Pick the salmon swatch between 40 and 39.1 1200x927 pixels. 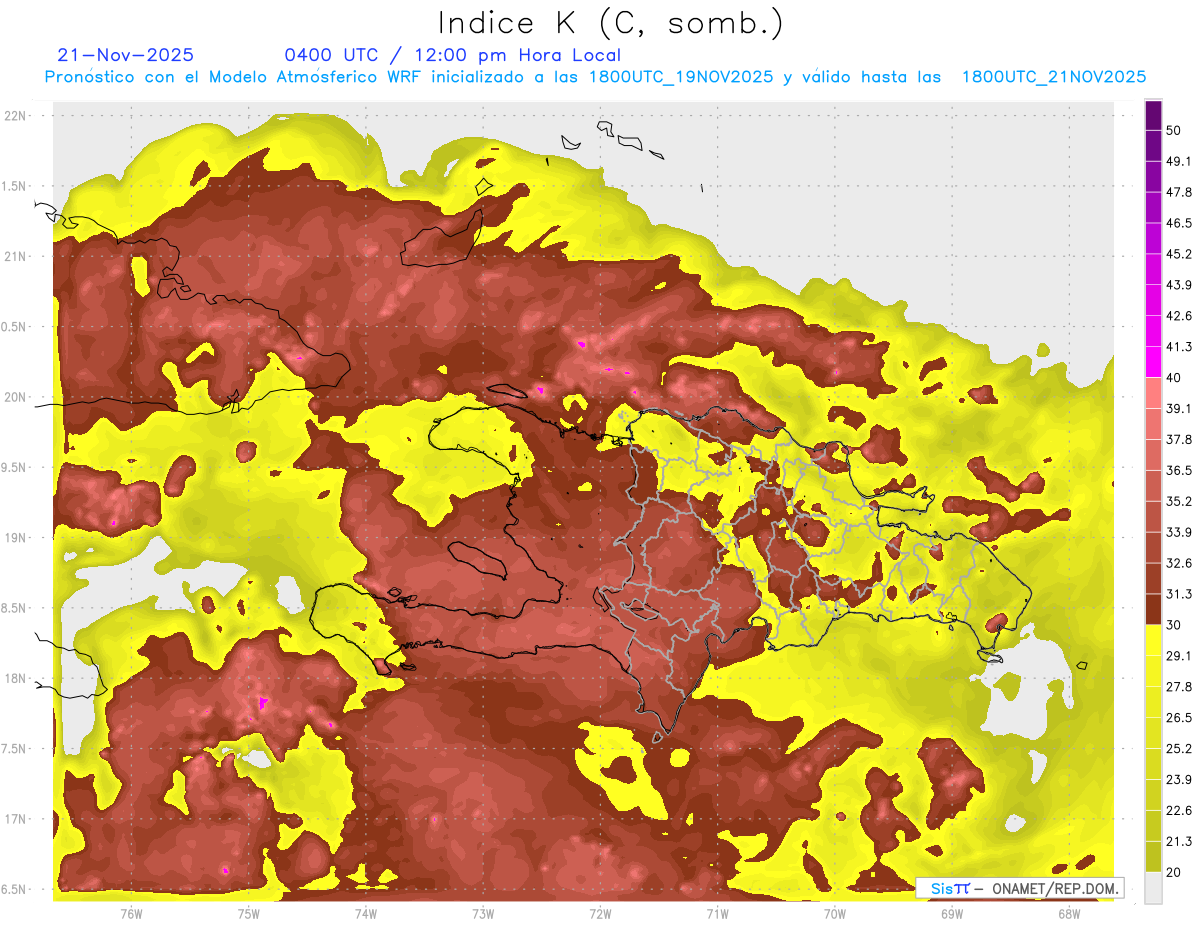1153,393
